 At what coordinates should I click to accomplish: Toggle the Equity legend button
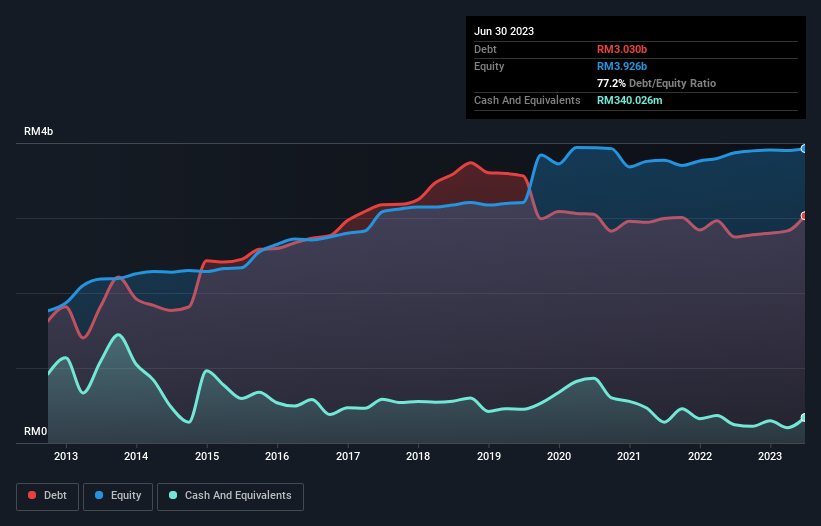118,496
